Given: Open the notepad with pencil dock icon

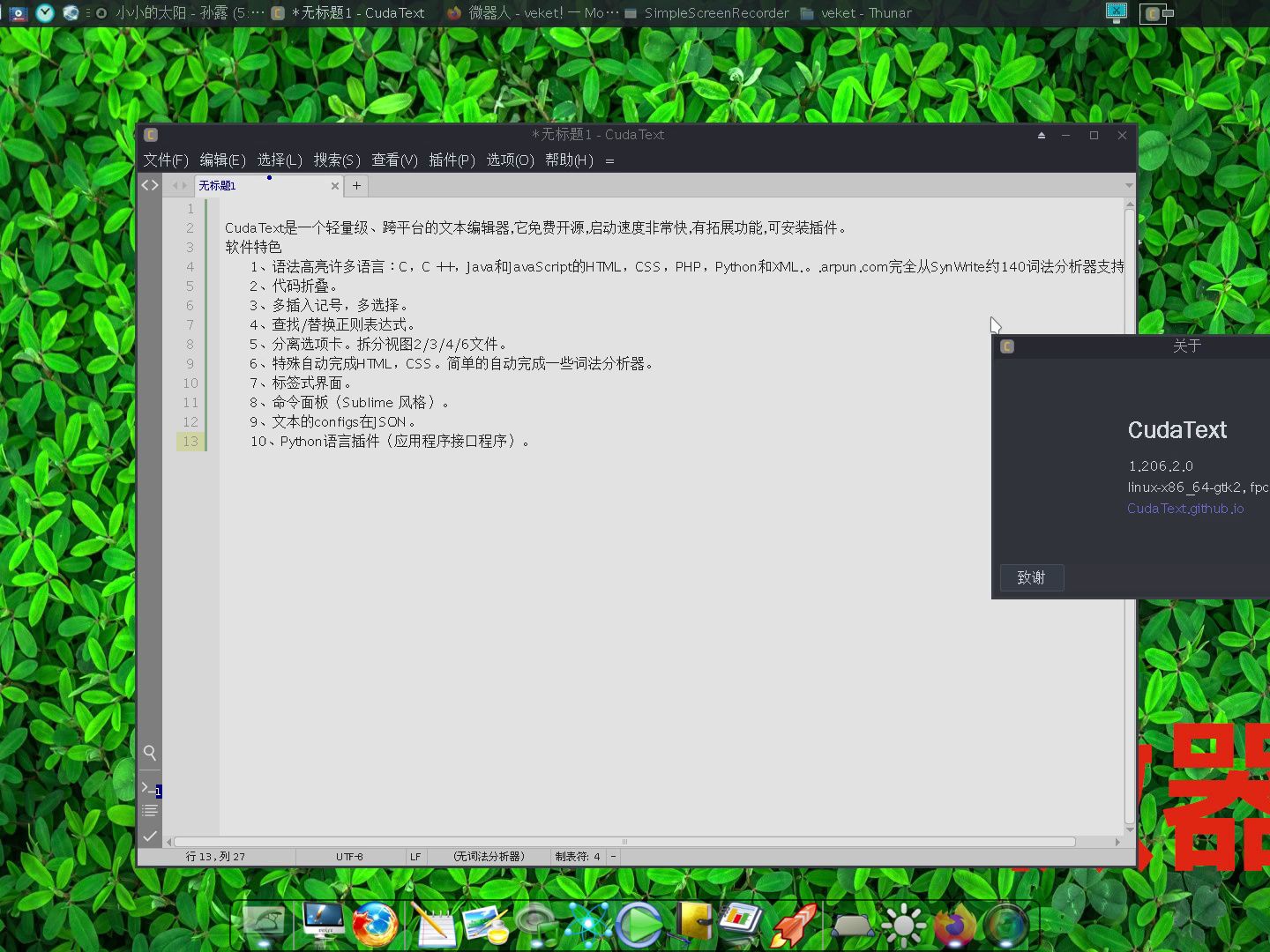Looking at the screenshot, I should pos(432,926).
